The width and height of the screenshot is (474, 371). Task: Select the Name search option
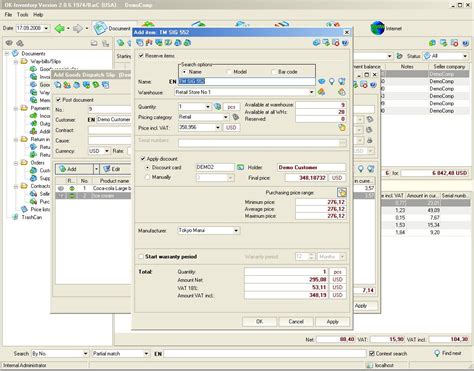(x=184, y=72)
